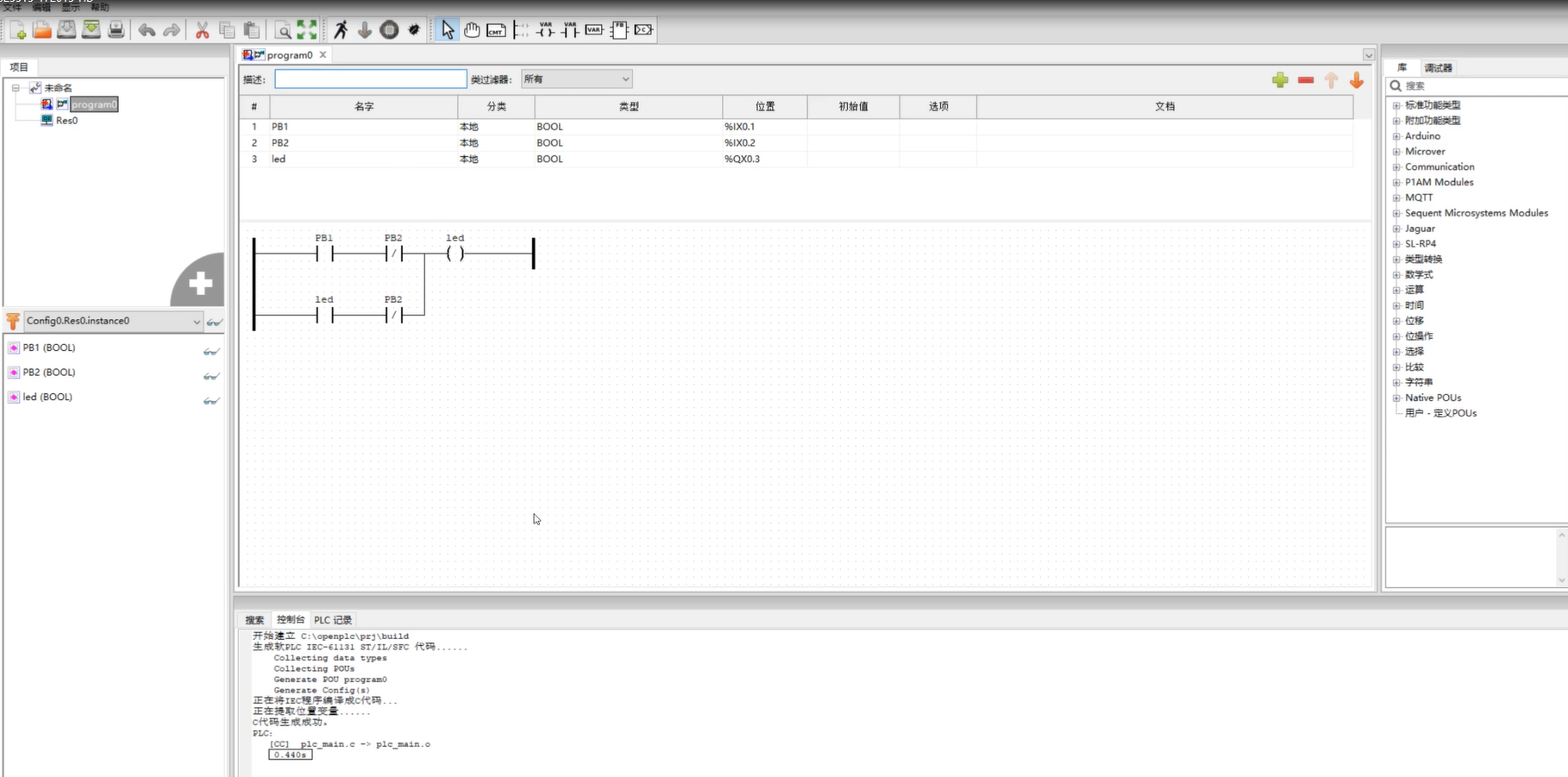
Task: Open the Config0.Res0.instance0 dropdown
Action: [x=112, y=321]
